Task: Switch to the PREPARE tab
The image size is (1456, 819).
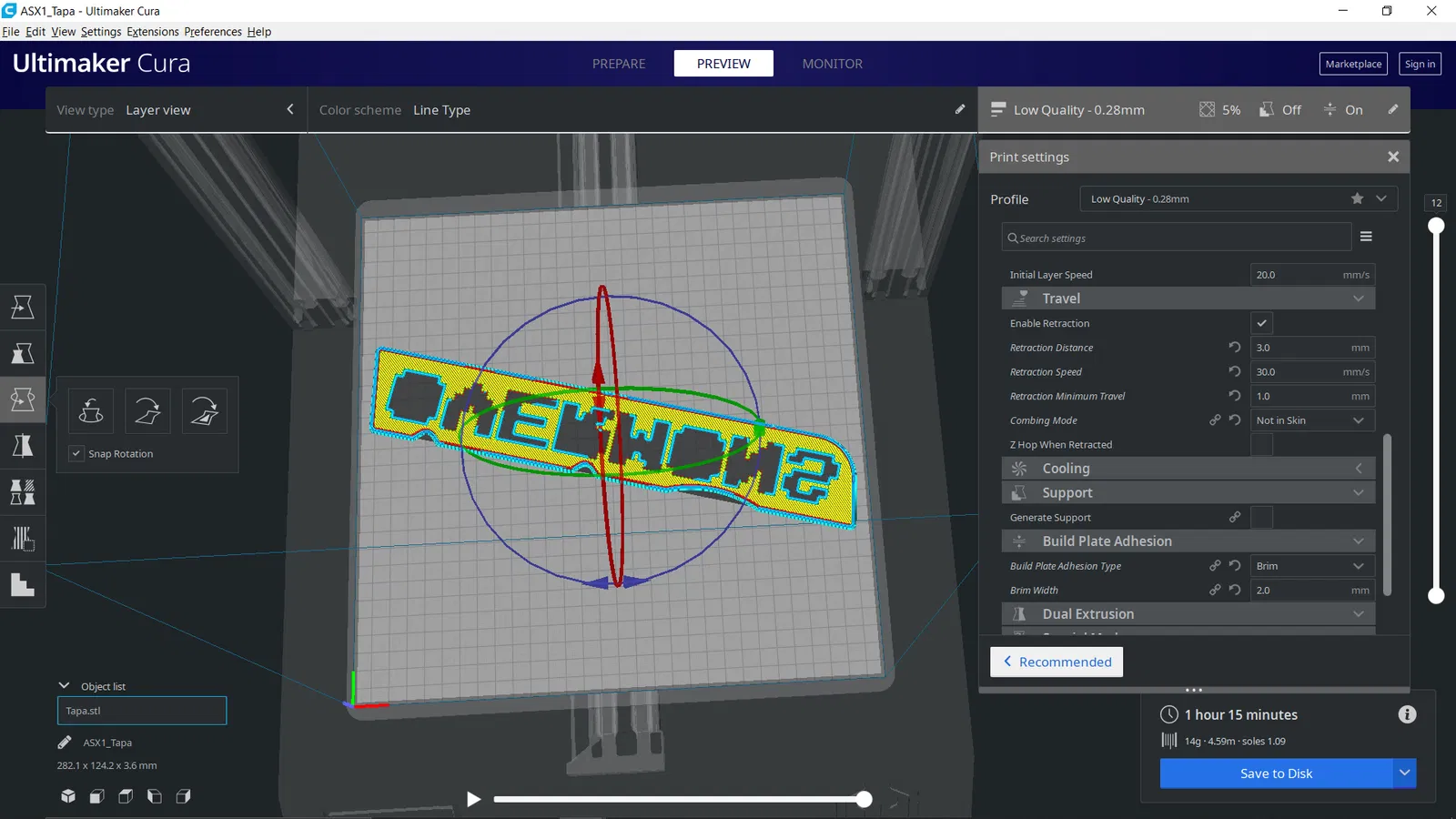Action: click(x=619, y=64)
